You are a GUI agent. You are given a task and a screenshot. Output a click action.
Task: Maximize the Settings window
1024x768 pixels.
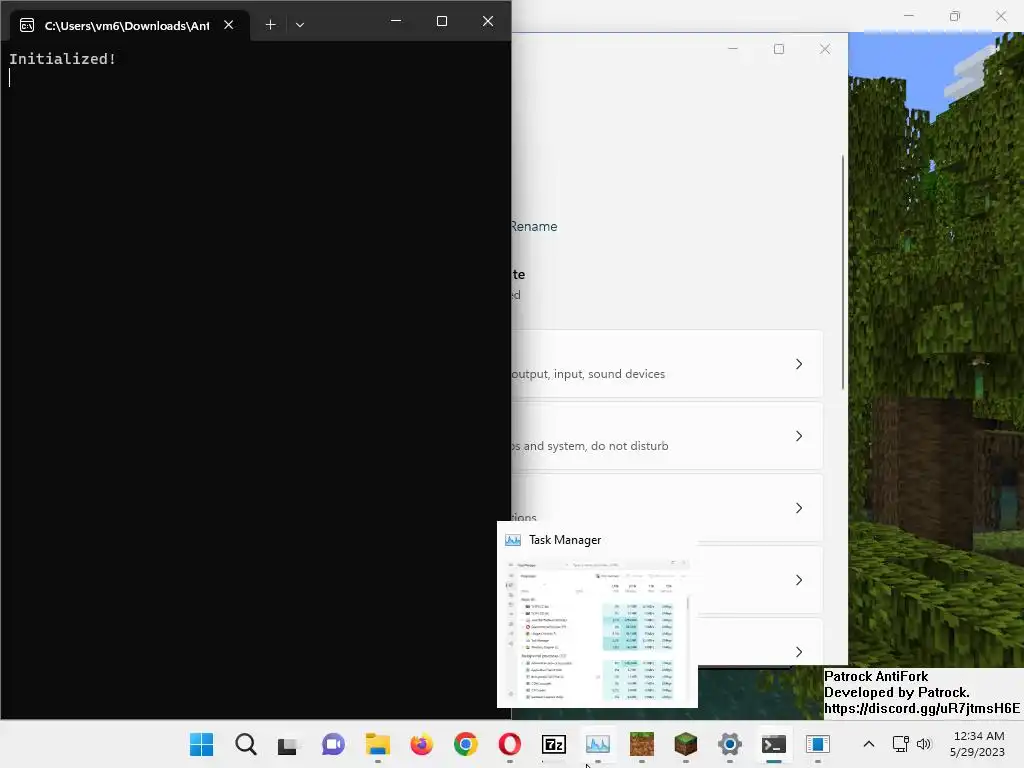[x=778, y=49]
